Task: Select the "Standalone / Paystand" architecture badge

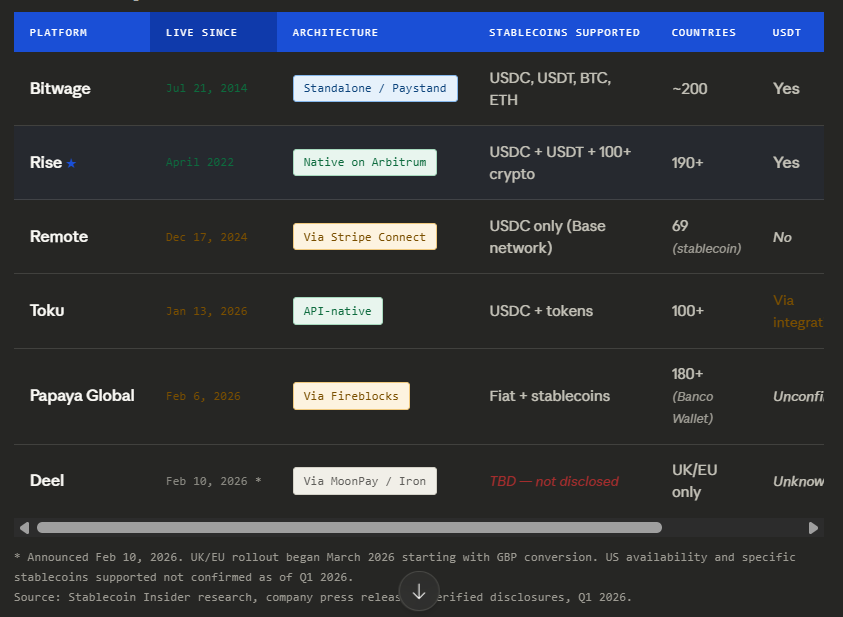Action: pyautogui.click(x=375, y=88)
